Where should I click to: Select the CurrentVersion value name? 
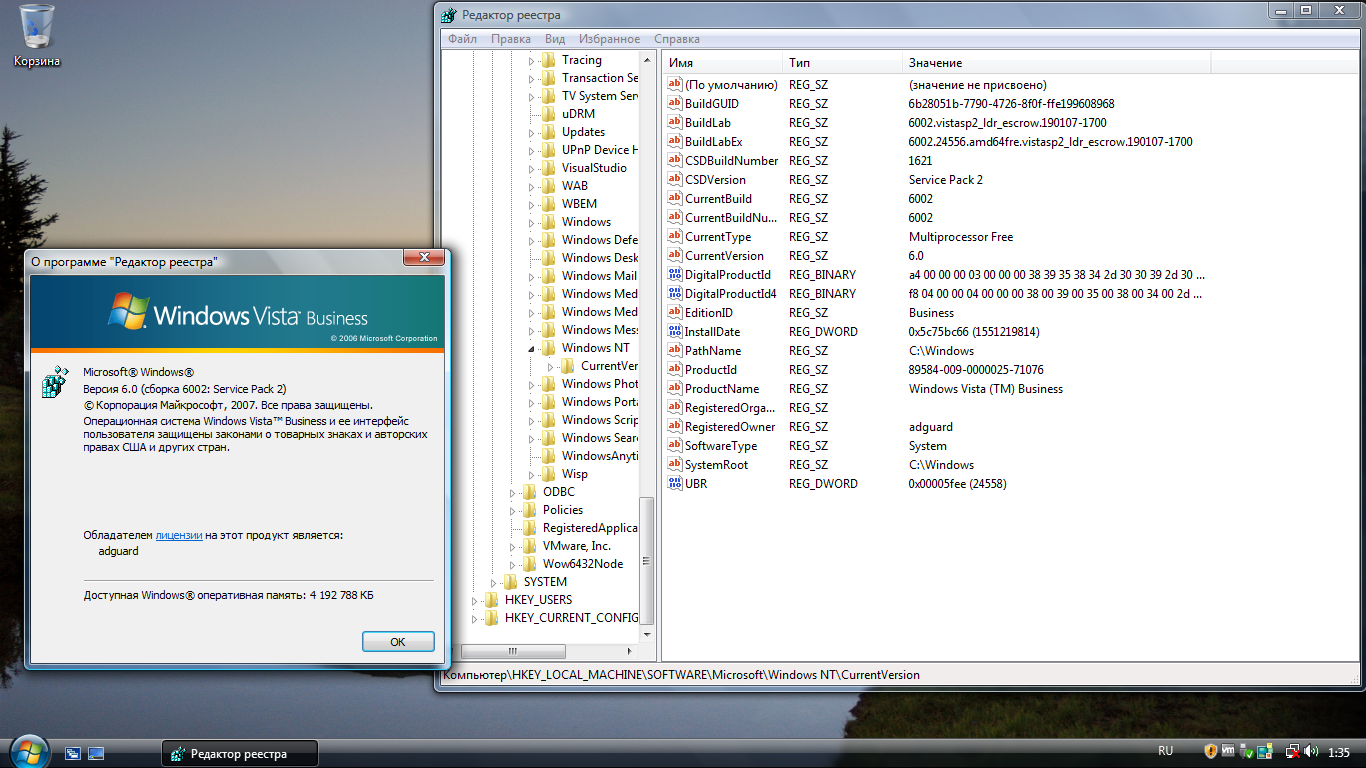pyautogui.click(x=724, y=256)
